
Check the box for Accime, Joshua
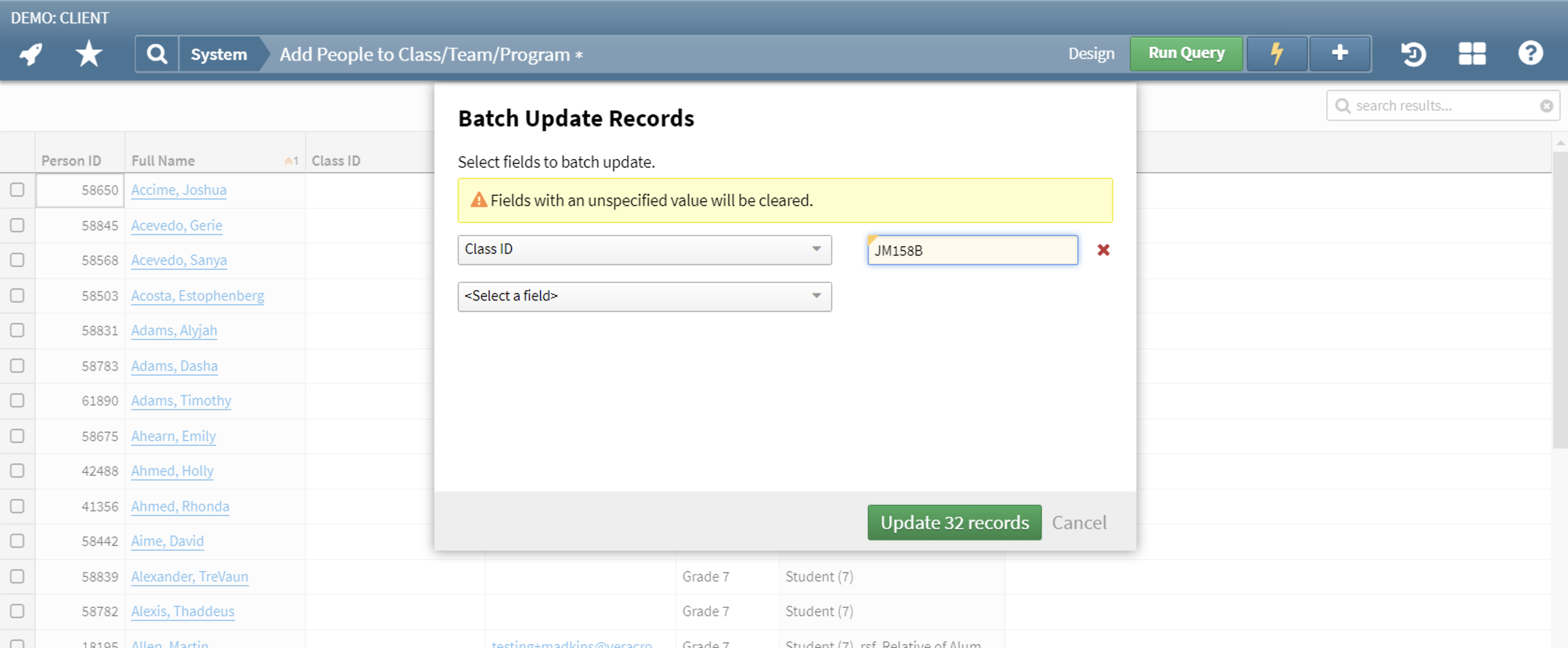click(17, 190)
